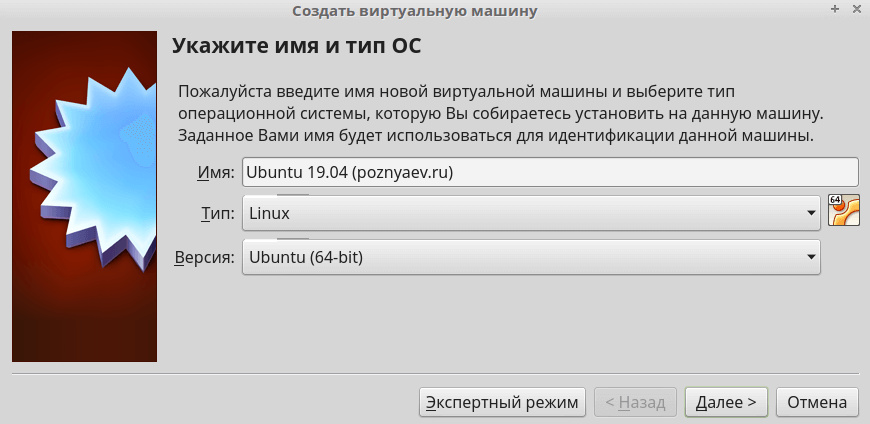Click the 64-bit OS type icon
870x424 pixels.
click(844, 211)
